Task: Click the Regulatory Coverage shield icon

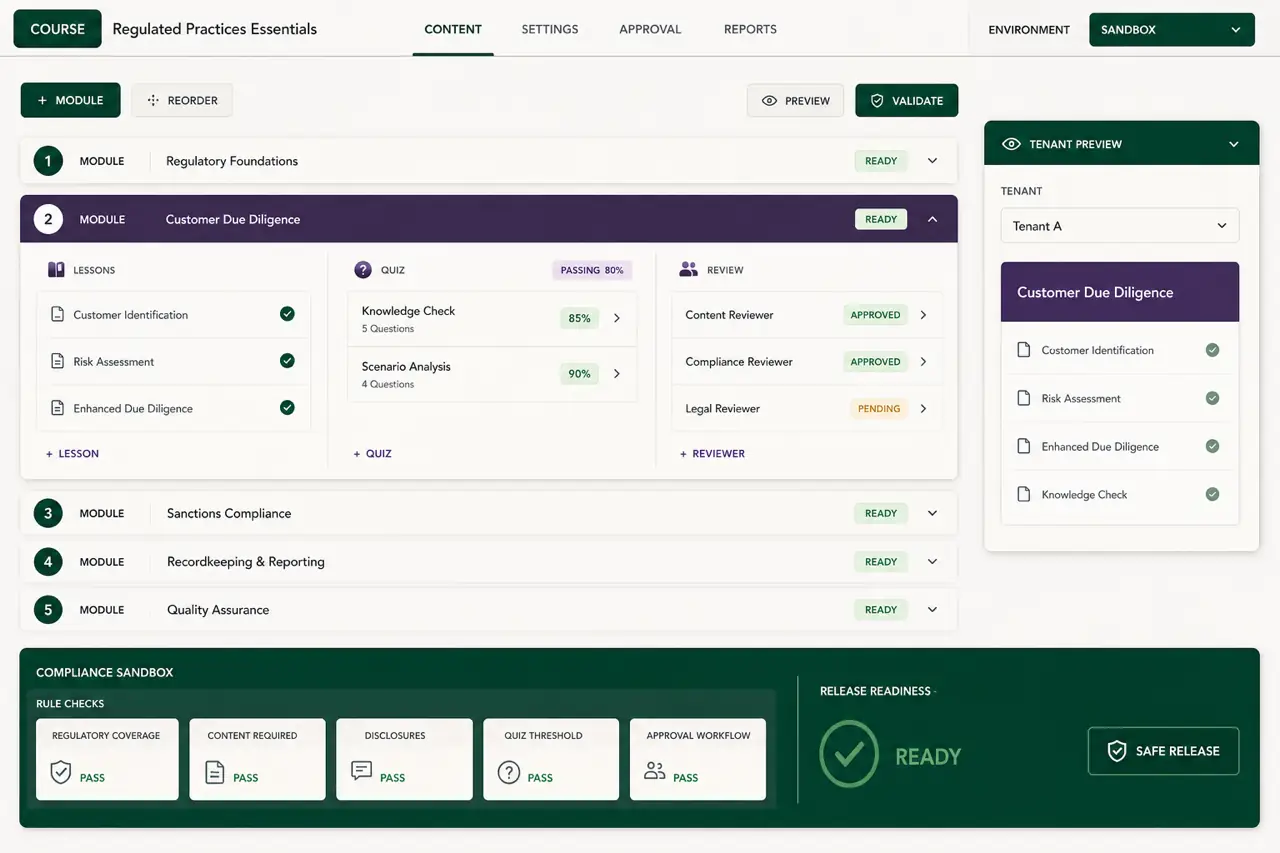Action: pos(61,772)
